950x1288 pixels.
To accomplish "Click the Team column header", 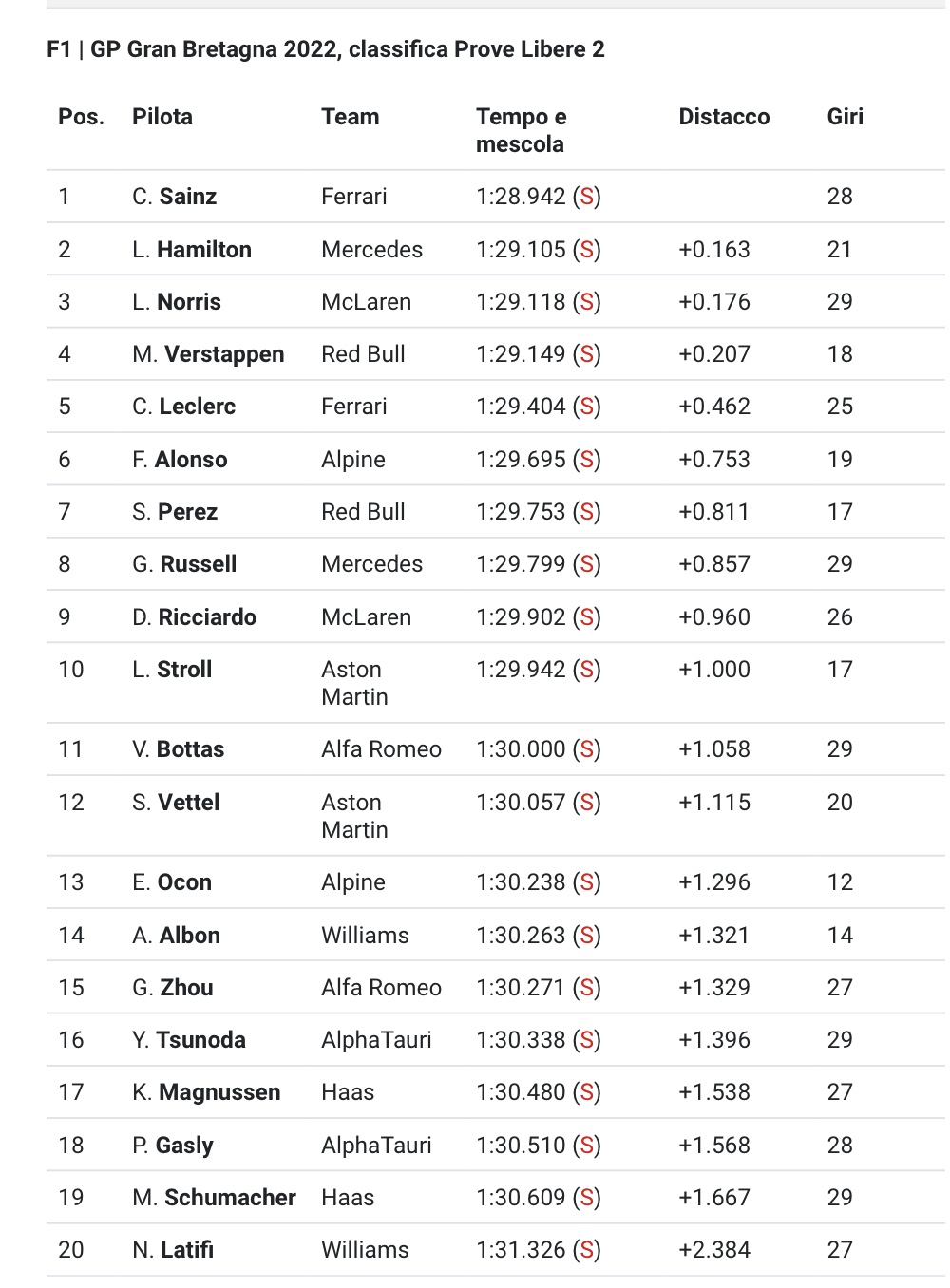I will coord(350,117).
